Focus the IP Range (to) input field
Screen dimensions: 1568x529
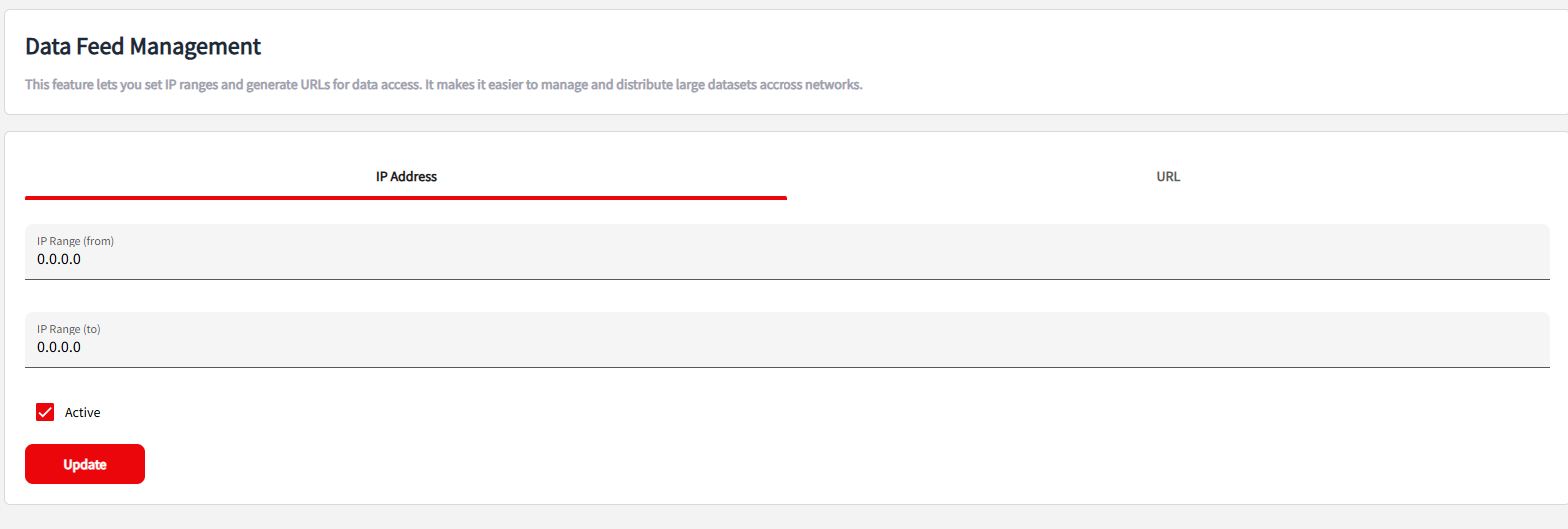pyautogui.click(x=787, y=340)
